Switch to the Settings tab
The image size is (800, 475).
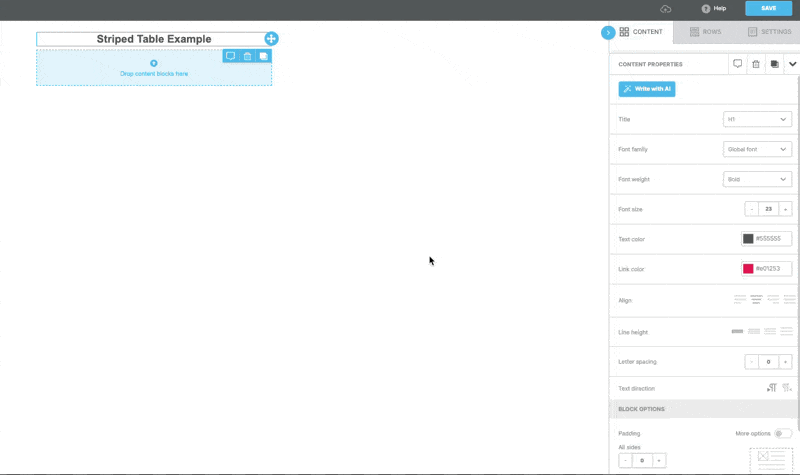pos(769,32)
